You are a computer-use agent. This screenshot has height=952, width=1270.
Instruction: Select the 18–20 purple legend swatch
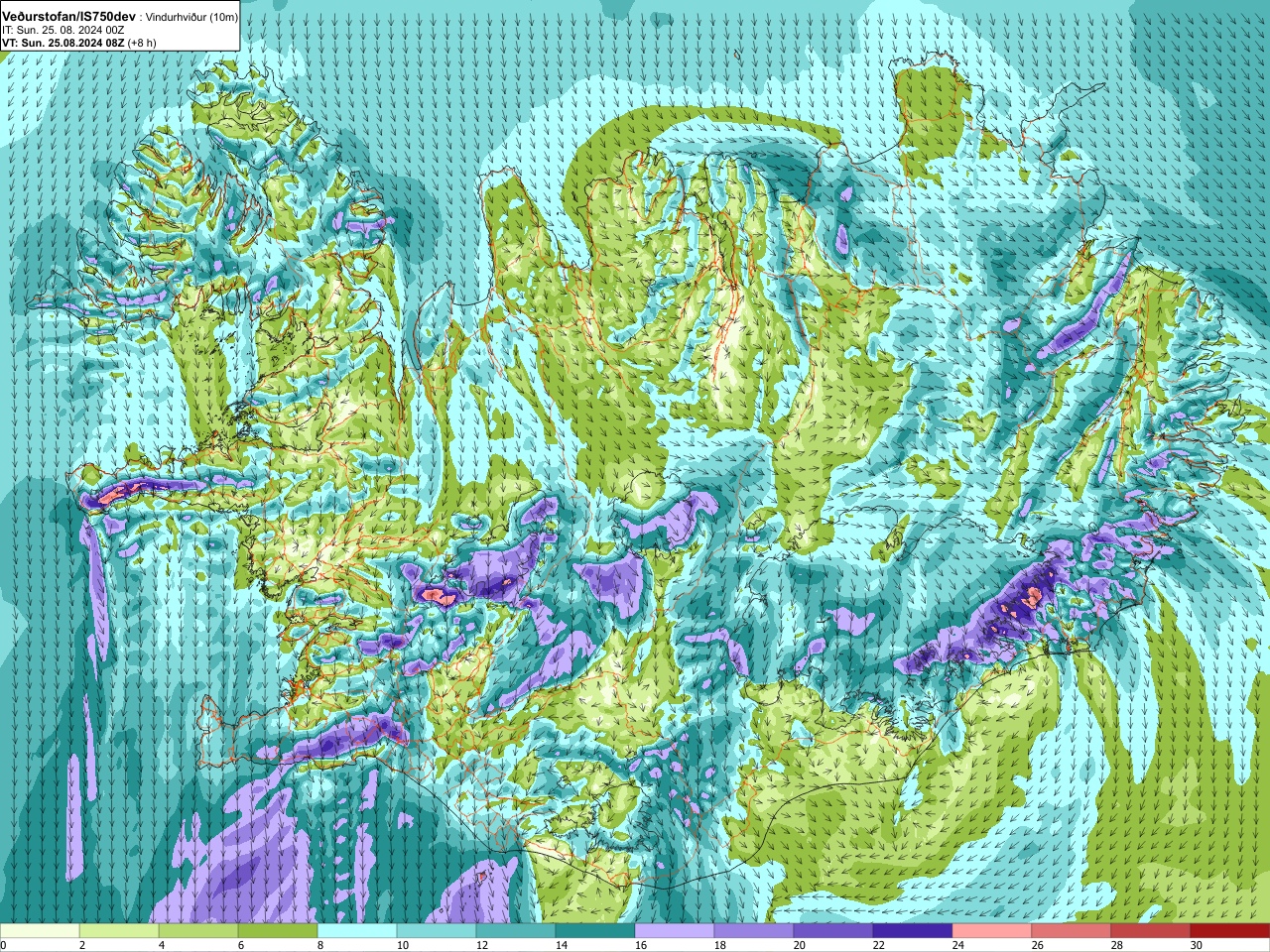(754, 931)
